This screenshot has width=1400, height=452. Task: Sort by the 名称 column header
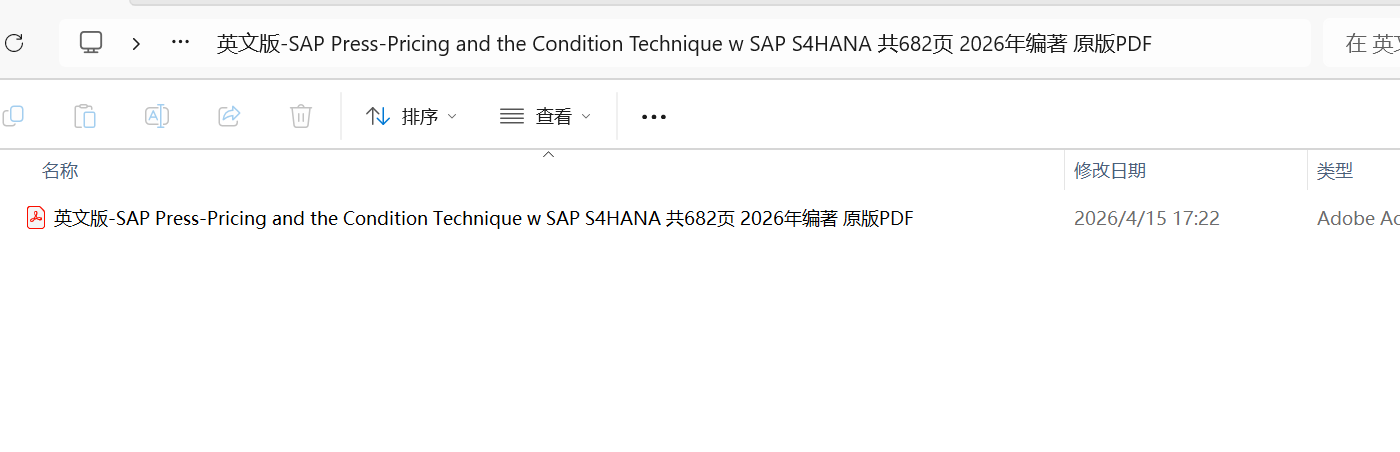pyautogui.click(x=60, y=171)
